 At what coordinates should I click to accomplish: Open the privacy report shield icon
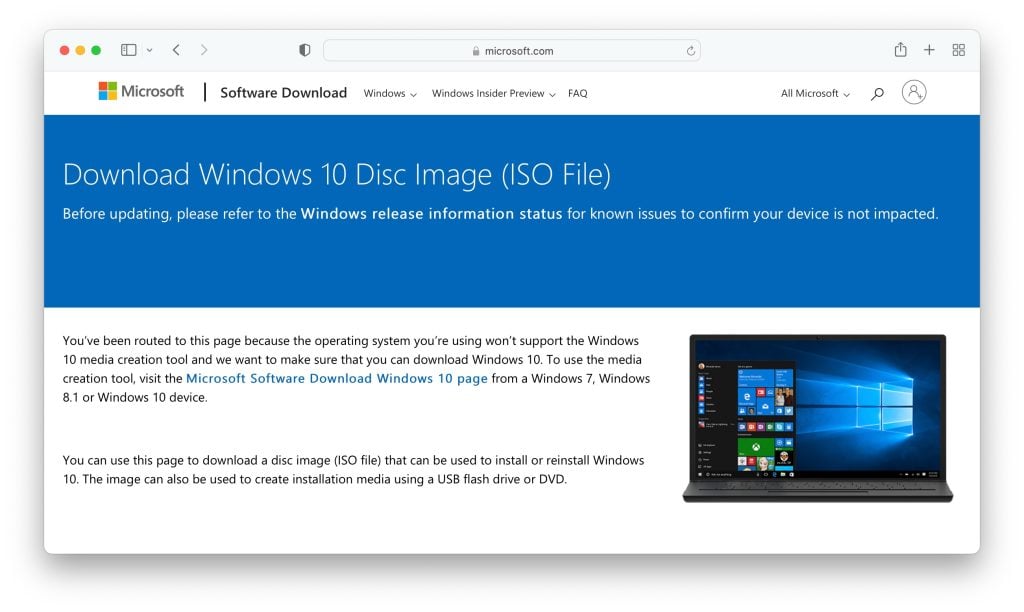click(x=304, y=50)
